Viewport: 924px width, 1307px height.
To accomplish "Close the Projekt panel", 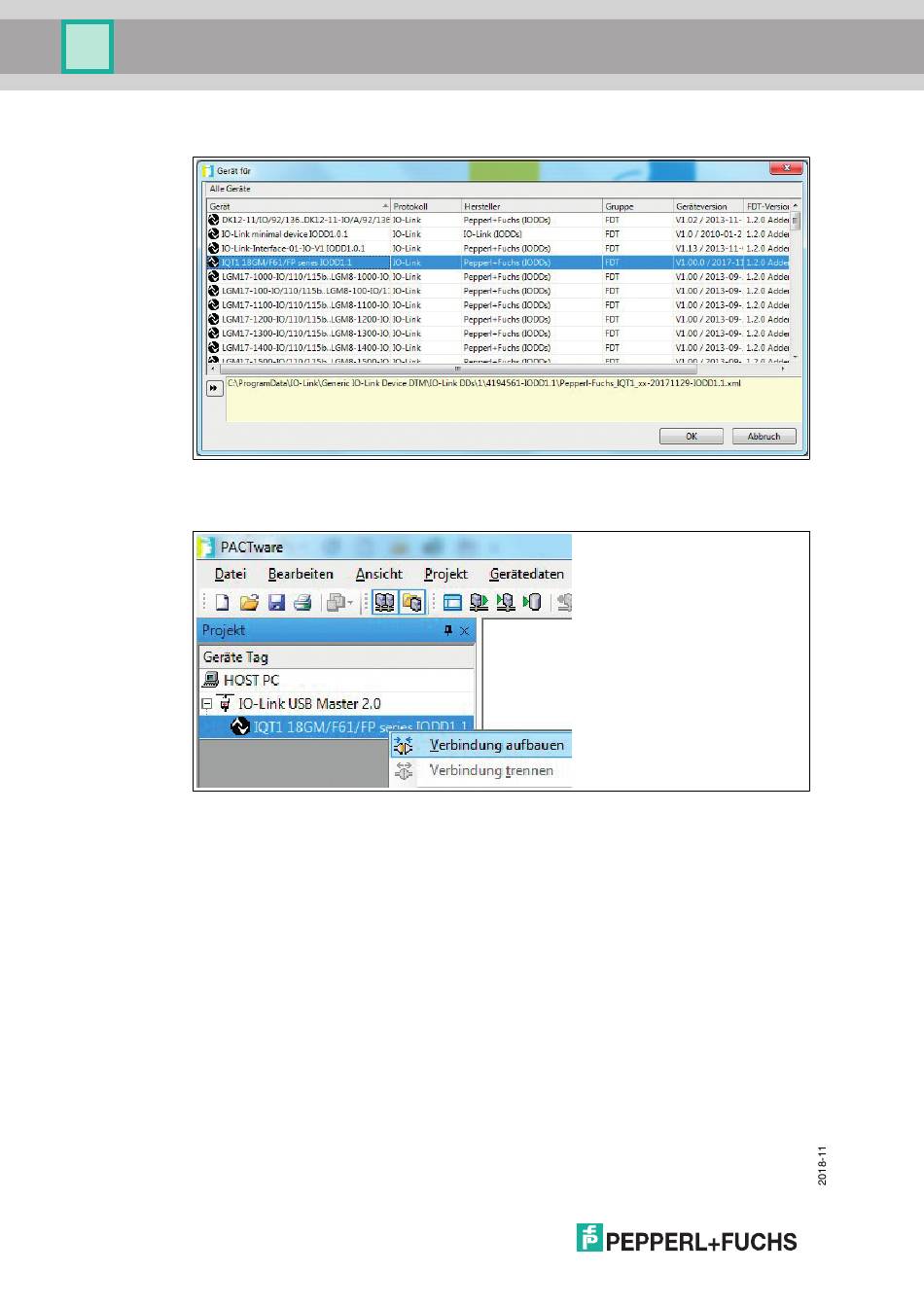I will point(464,630).
